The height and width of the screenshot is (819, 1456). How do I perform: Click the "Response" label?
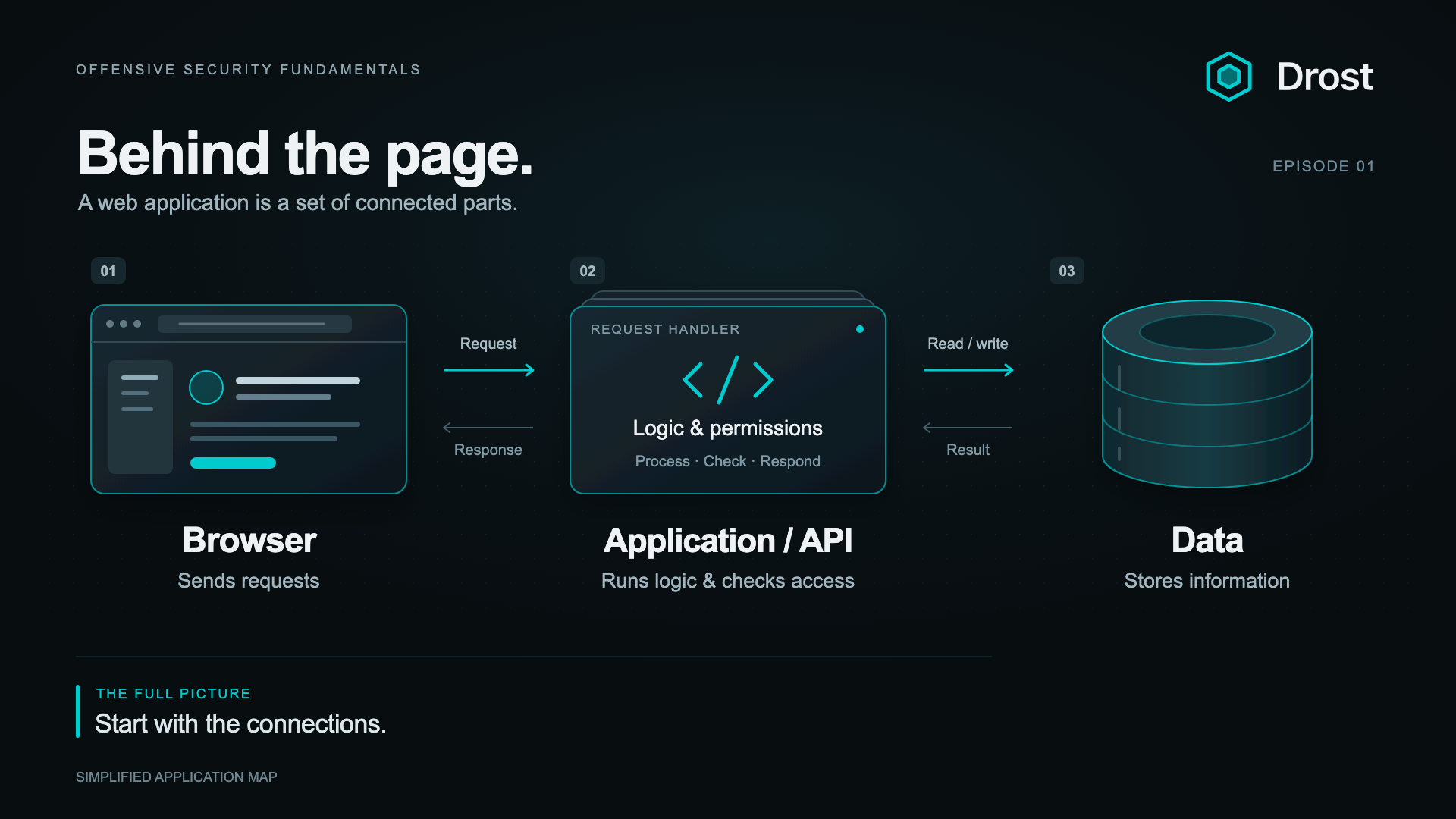pos(488,450)
